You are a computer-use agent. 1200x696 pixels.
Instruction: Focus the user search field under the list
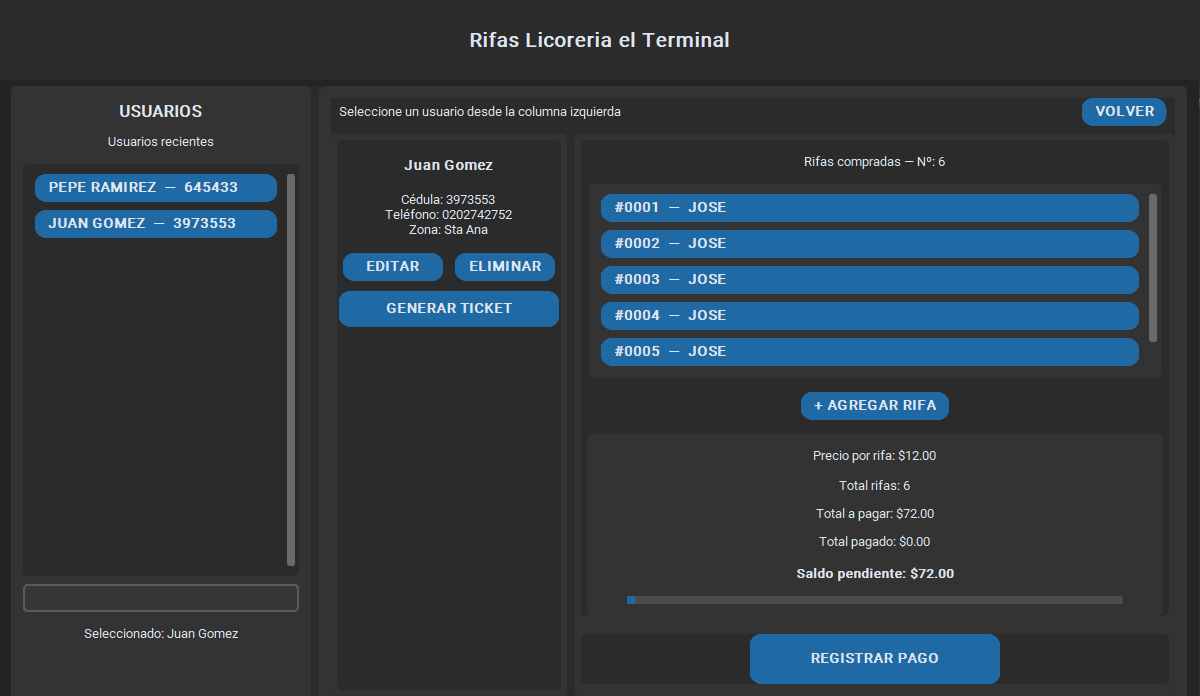coord(161,598)
